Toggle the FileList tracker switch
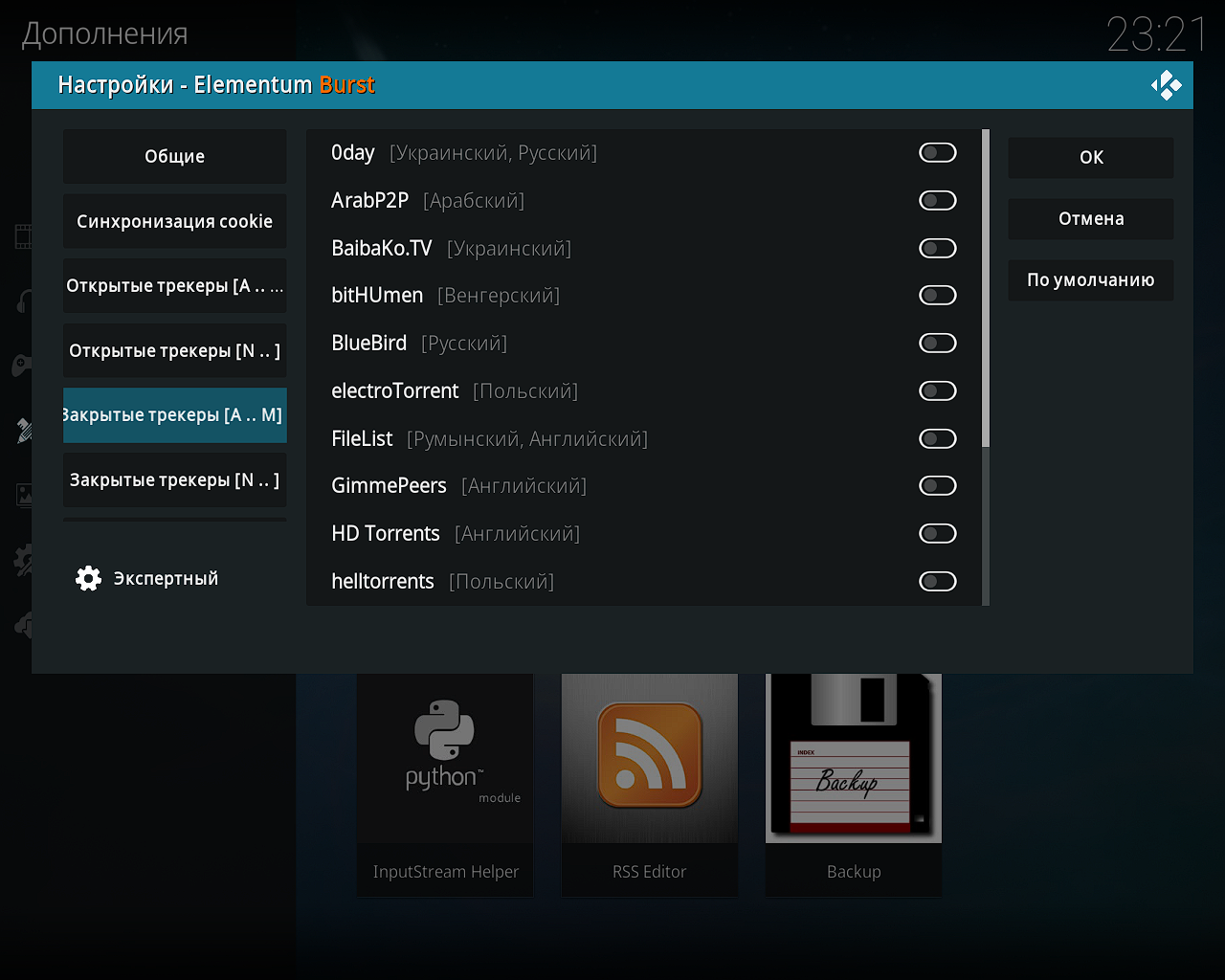Viewport: 1225px width, 980px height. point(937,438)
